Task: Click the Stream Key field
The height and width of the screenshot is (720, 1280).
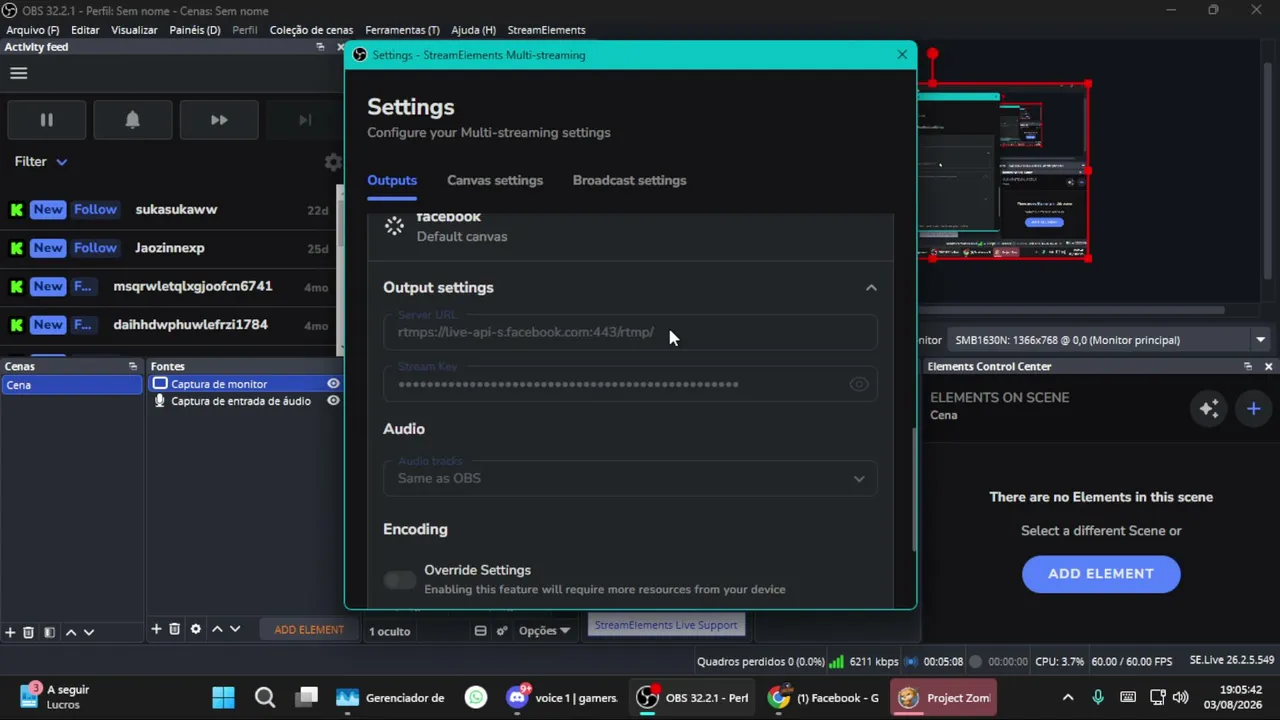Action: [x=630, y=384]
